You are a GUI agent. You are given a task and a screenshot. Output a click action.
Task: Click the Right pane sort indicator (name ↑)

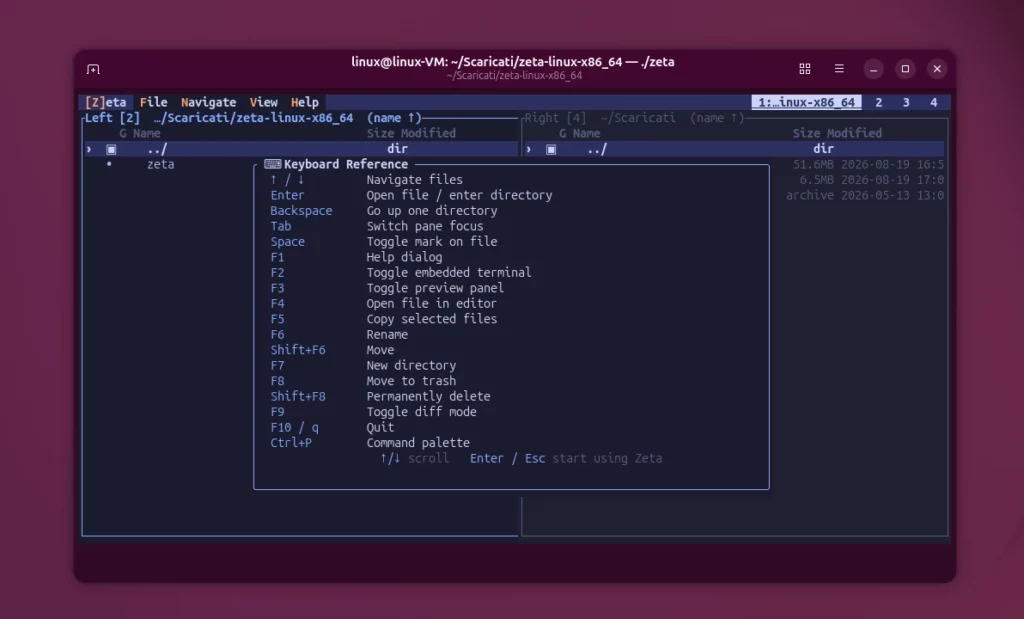click(x=717, y=118)
